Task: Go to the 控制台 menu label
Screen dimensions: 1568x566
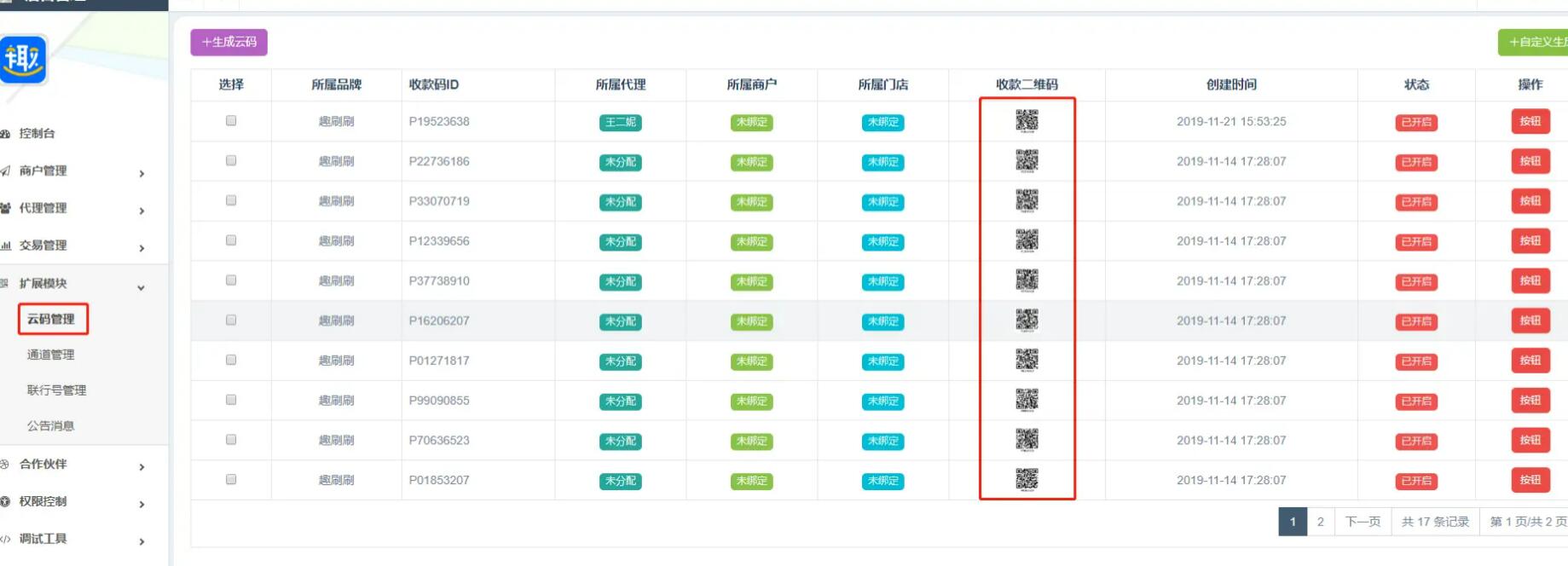Action: click(x=38, y=134)
